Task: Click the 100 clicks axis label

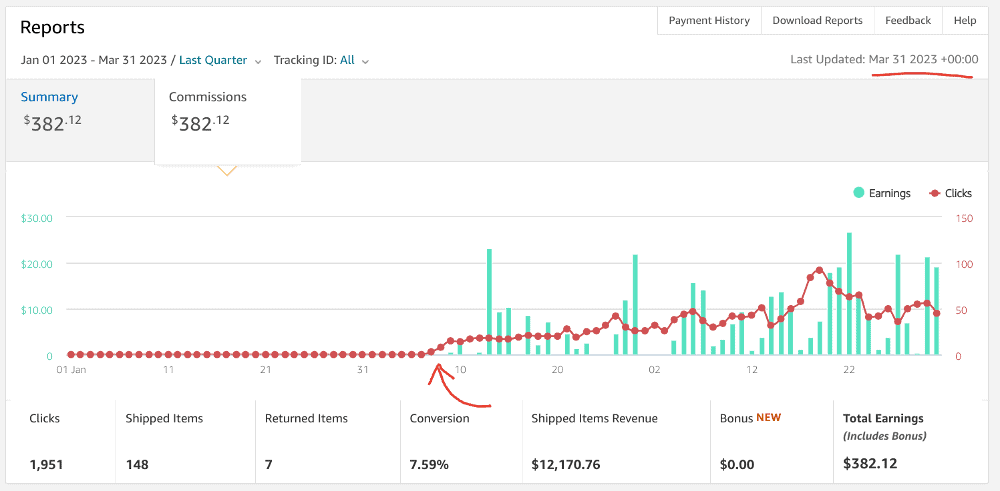Action: coord(964,264)
